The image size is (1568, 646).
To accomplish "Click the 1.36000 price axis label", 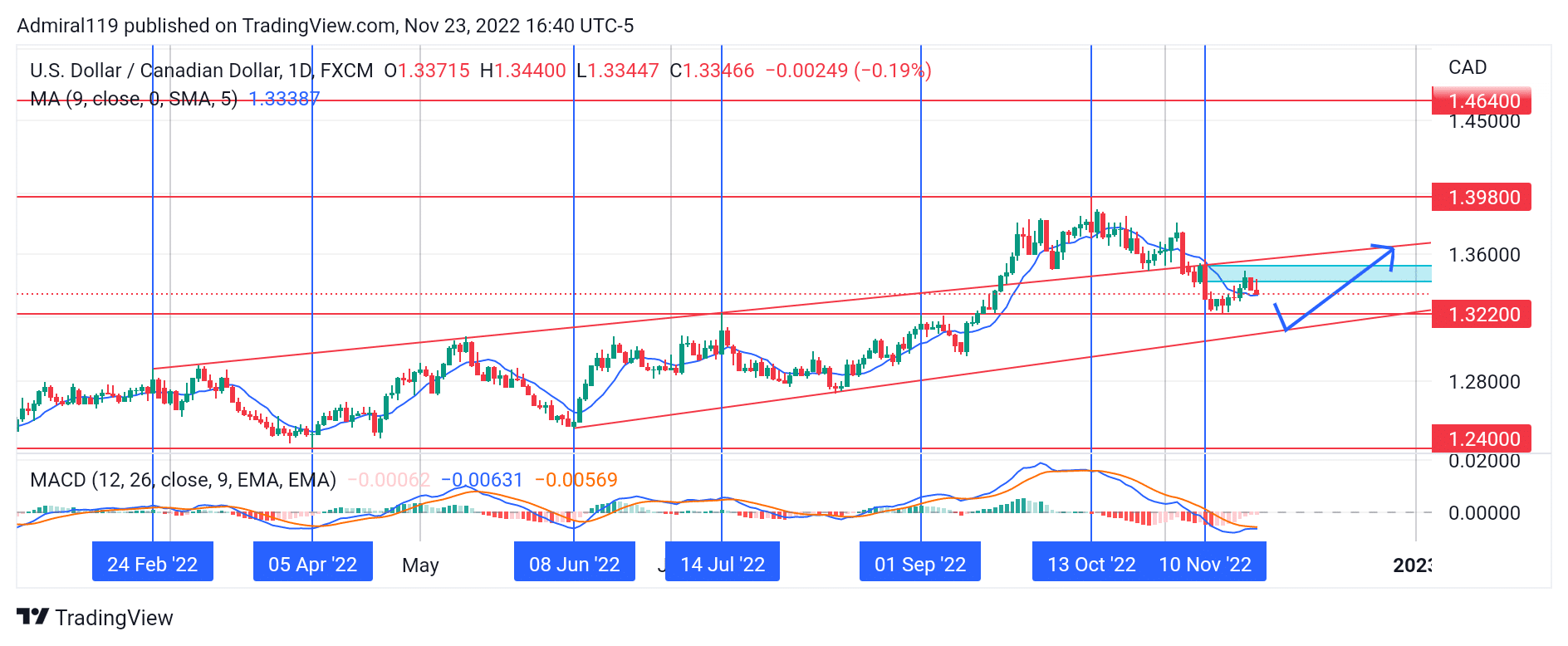I will (1484, 255).
